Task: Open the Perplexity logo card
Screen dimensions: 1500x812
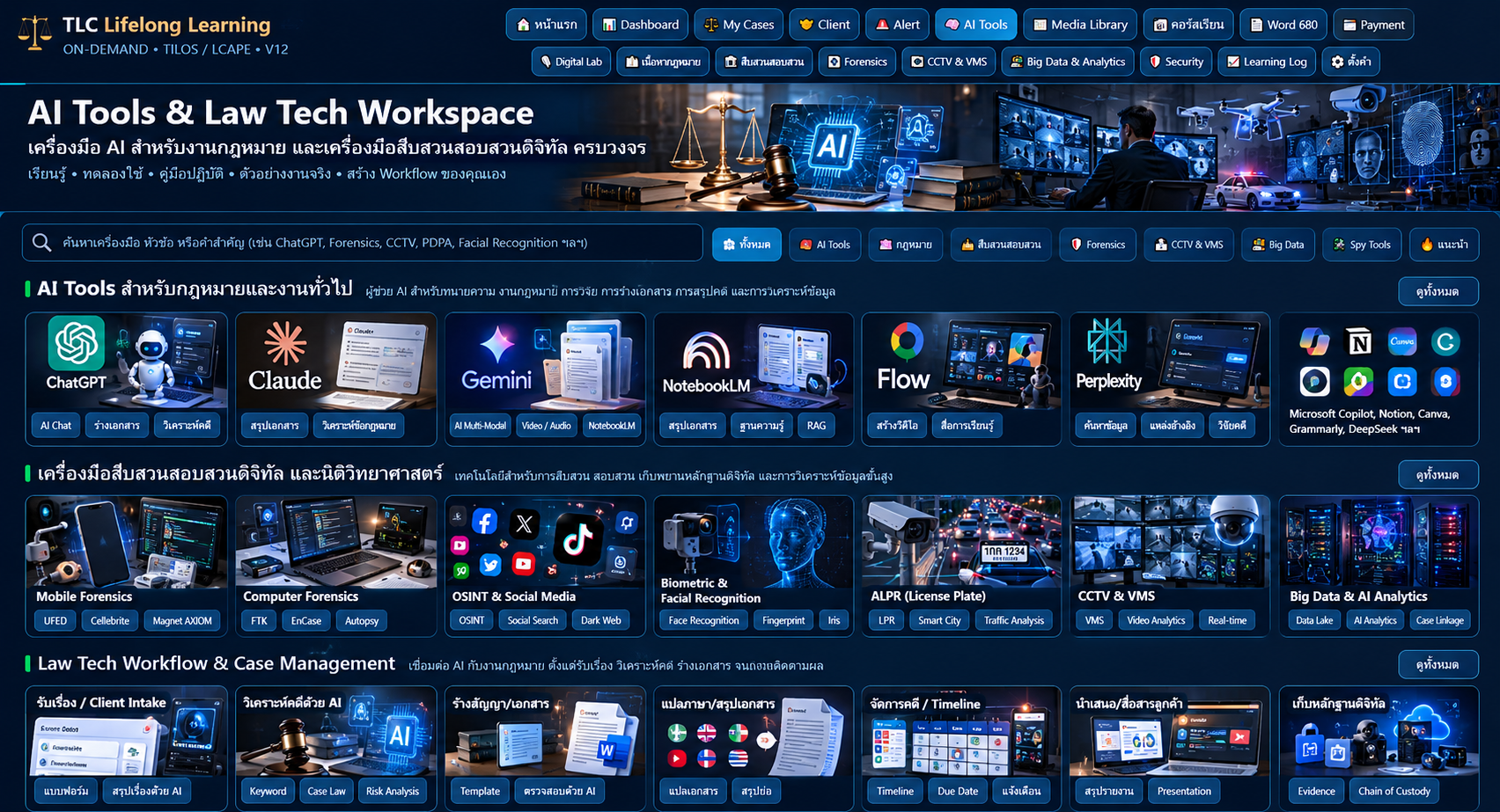Action: tap(1107, 342)
